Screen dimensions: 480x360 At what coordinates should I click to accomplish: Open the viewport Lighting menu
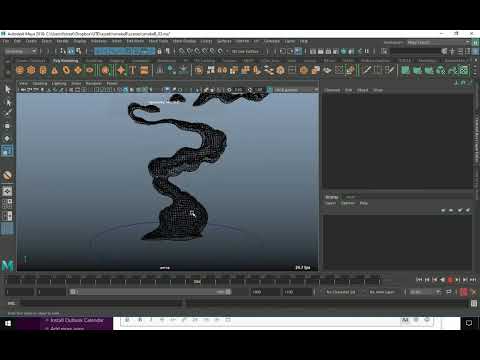[59, 83]
